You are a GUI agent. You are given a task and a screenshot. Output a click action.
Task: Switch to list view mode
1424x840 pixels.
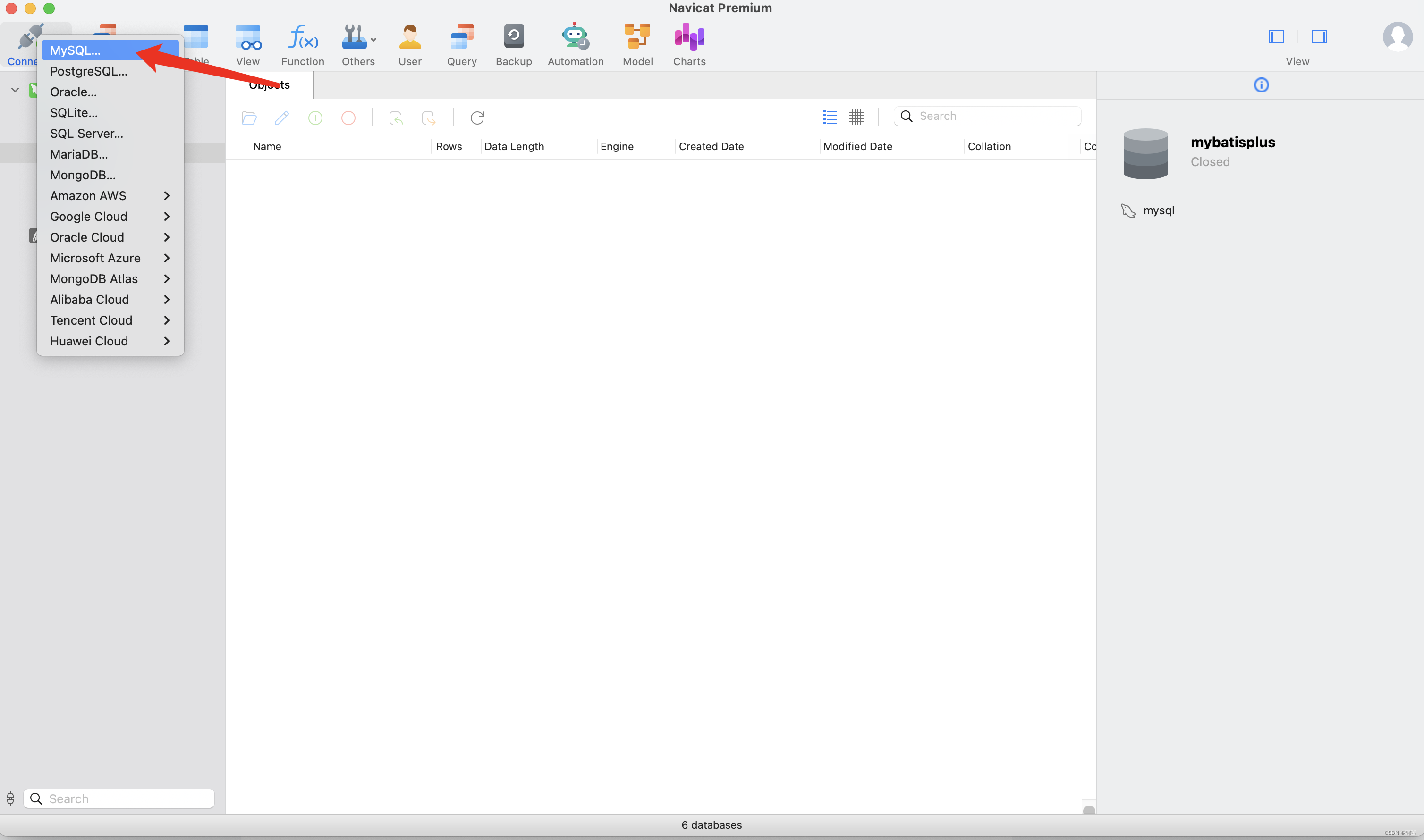pos(830,117)
